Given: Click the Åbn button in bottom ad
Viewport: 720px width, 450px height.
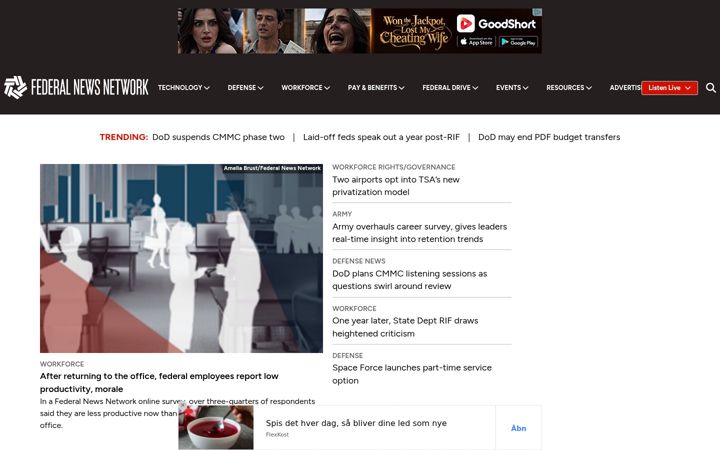Looking at the screenshot, I should [518, 428].
